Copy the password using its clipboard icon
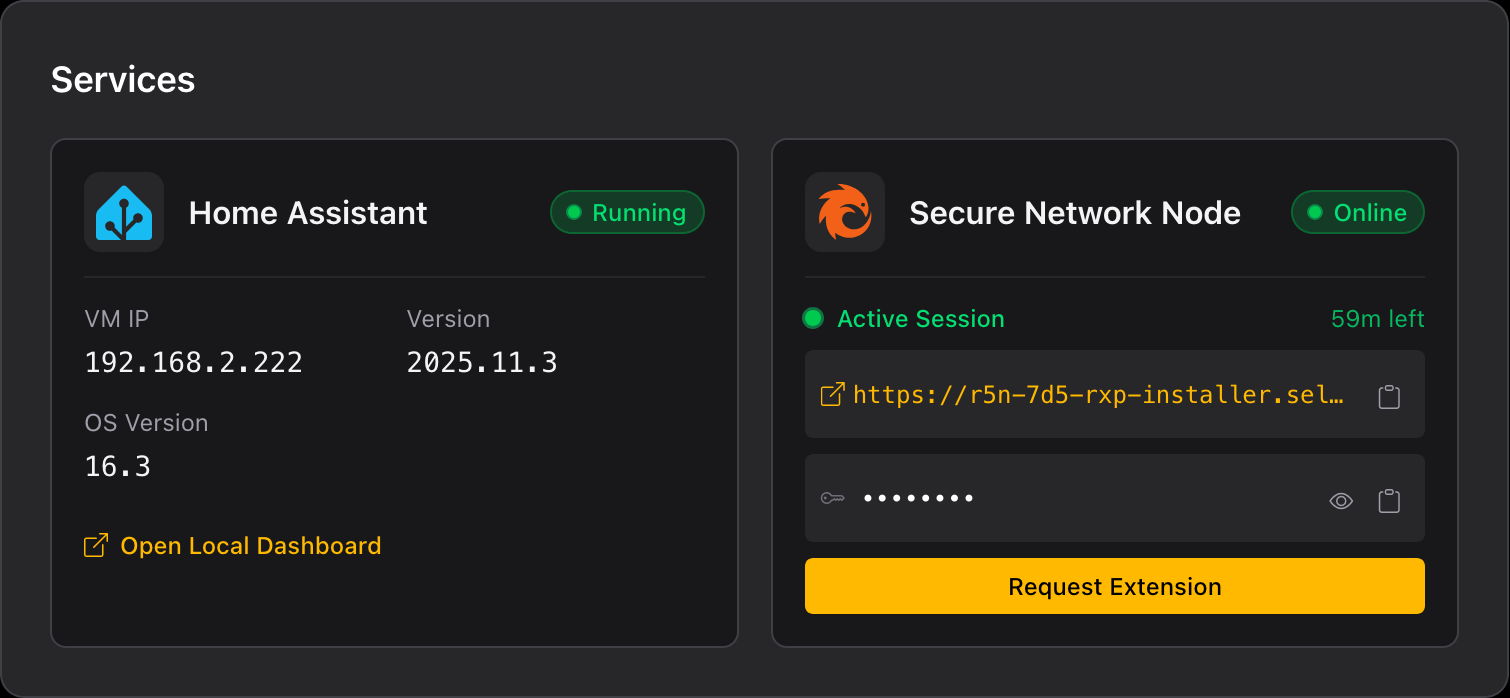Image resolution: width=1510 pixels, height=698 pixels. click(x=1388, y=500)
